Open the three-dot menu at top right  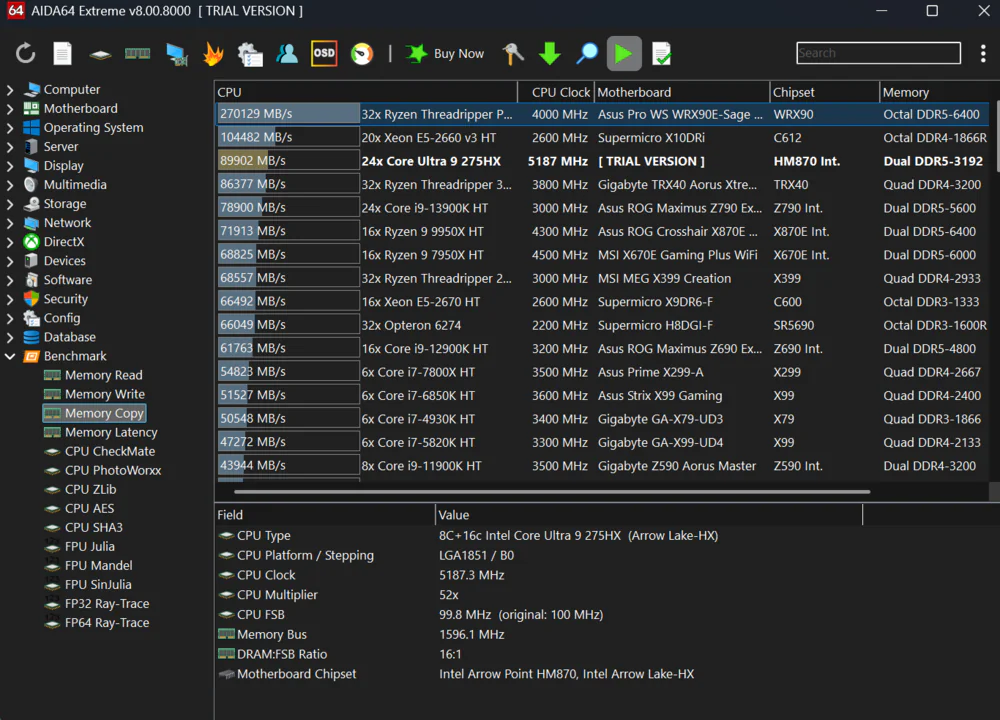pyautogui.click(x=983, y=54)
